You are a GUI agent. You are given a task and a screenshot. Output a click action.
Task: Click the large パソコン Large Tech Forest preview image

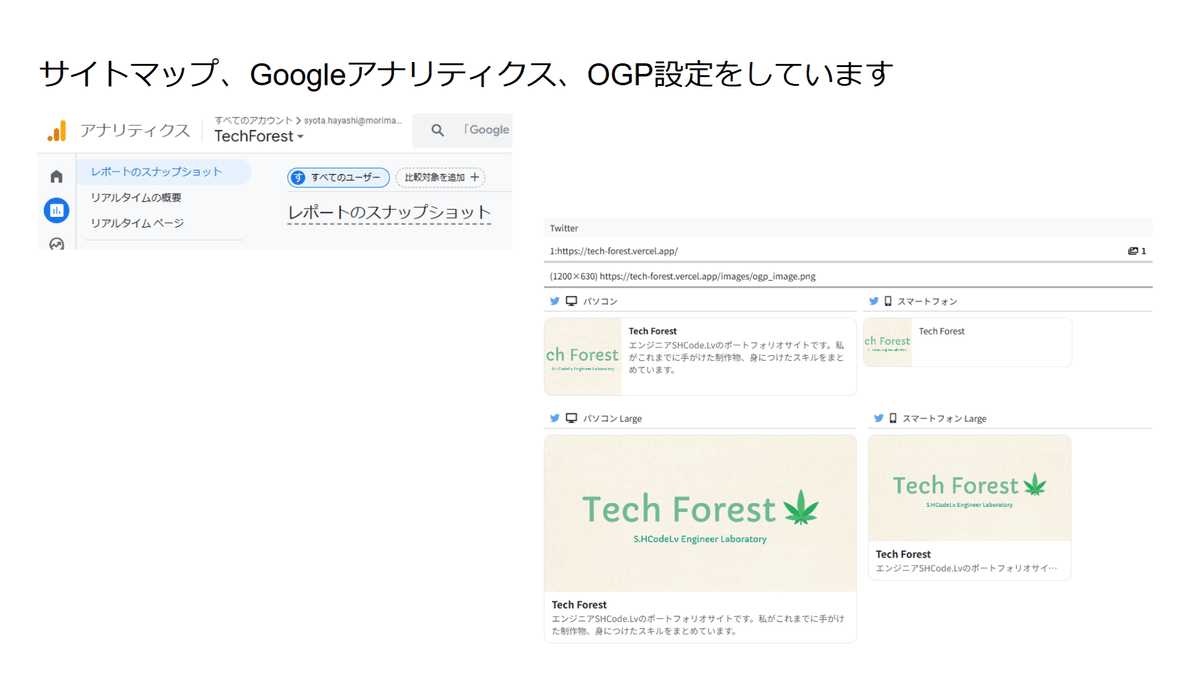700,512
